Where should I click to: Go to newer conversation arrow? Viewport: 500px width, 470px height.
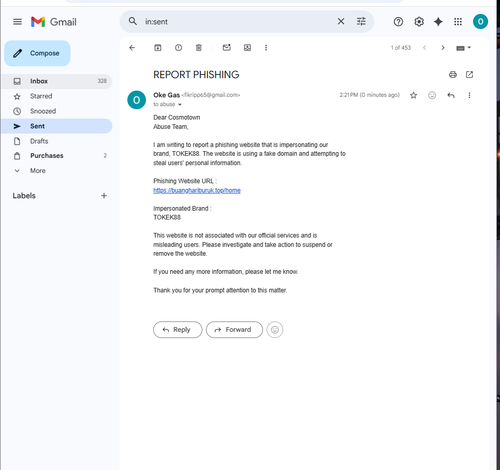424,48
